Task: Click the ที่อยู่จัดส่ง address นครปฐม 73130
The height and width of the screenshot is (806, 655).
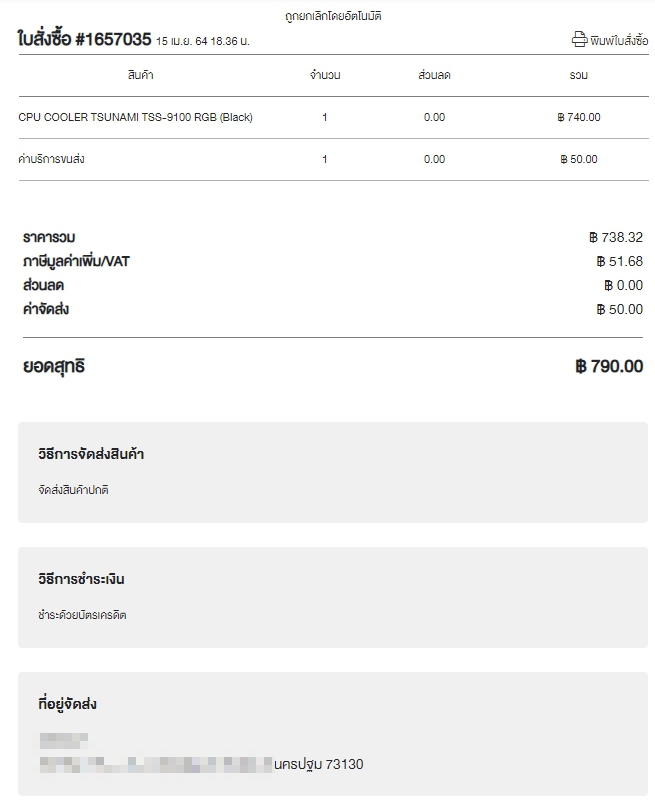Action: pyautogui.click(x=318, y=764)
